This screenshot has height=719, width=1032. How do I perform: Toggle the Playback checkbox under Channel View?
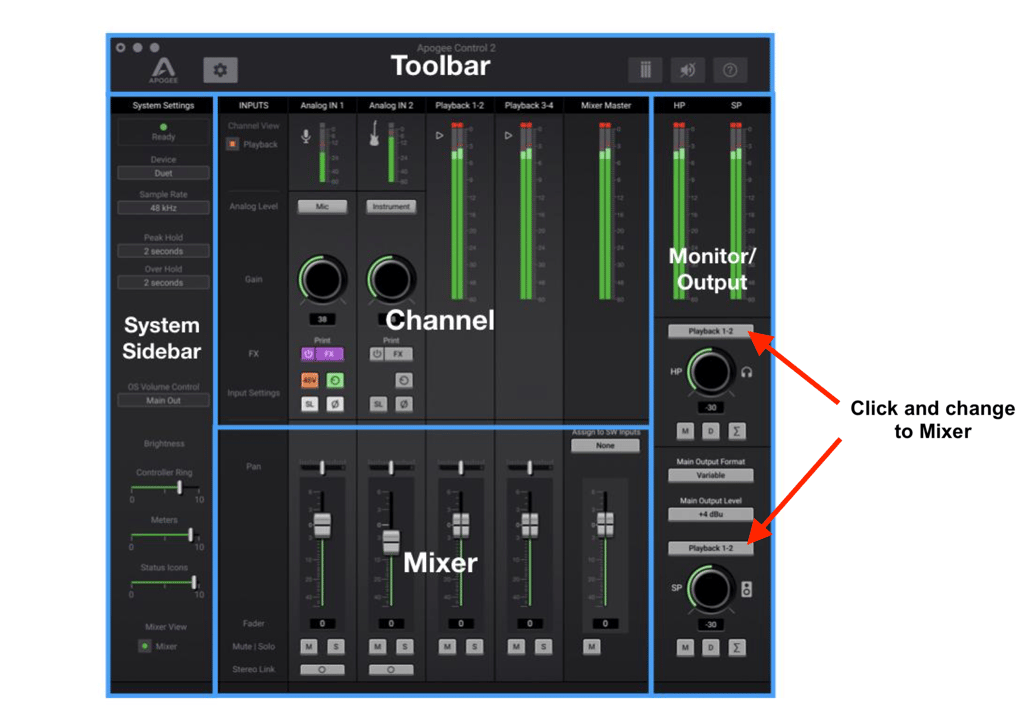point(233,144)
